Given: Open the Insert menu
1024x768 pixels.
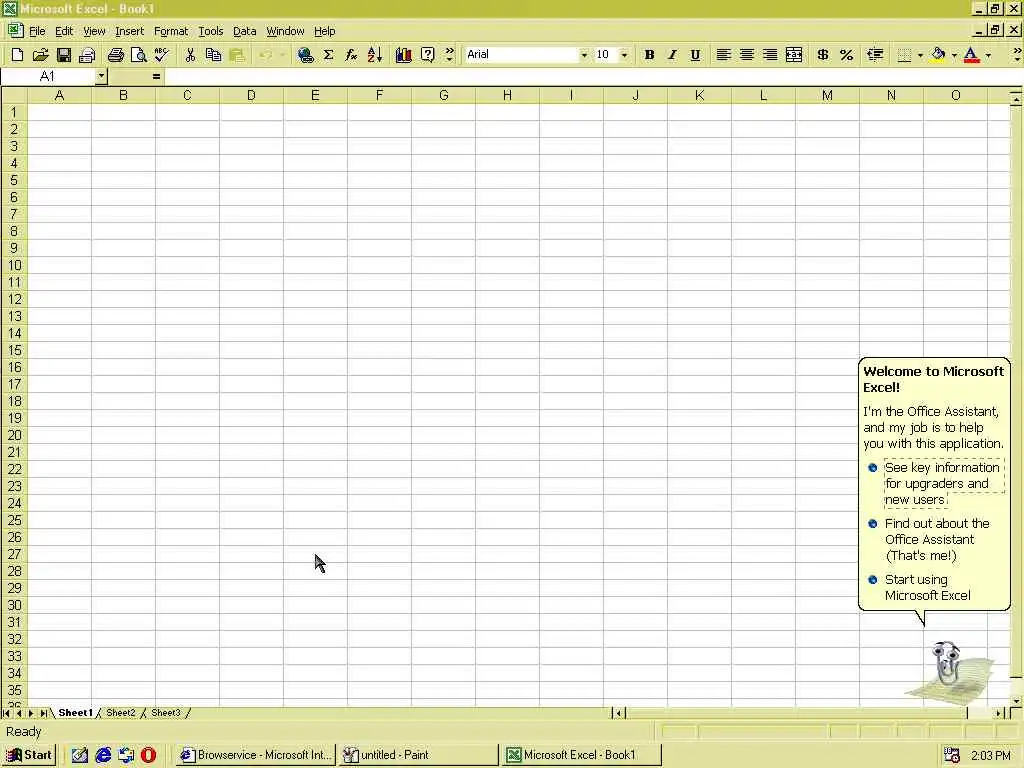Looking at the screenshot, I should (x=129, y=31).
